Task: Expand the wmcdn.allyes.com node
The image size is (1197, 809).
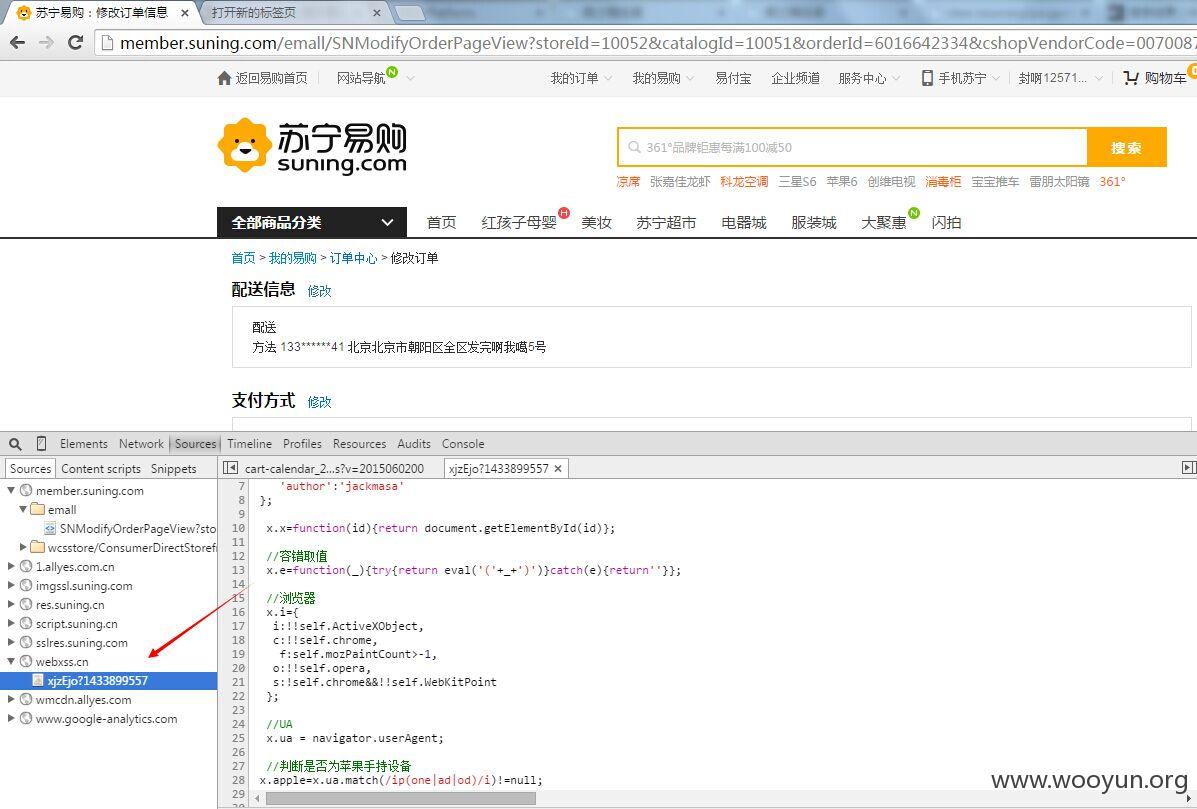Action: 11,699
